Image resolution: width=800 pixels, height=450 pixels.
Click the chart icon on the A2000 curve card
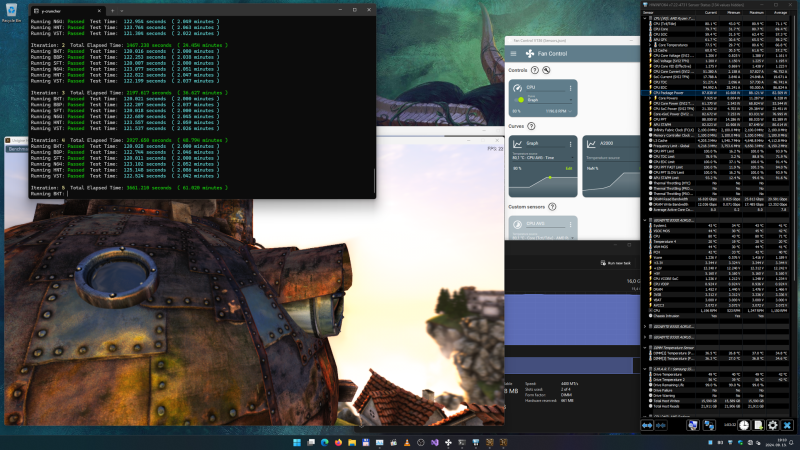[591, 144]
